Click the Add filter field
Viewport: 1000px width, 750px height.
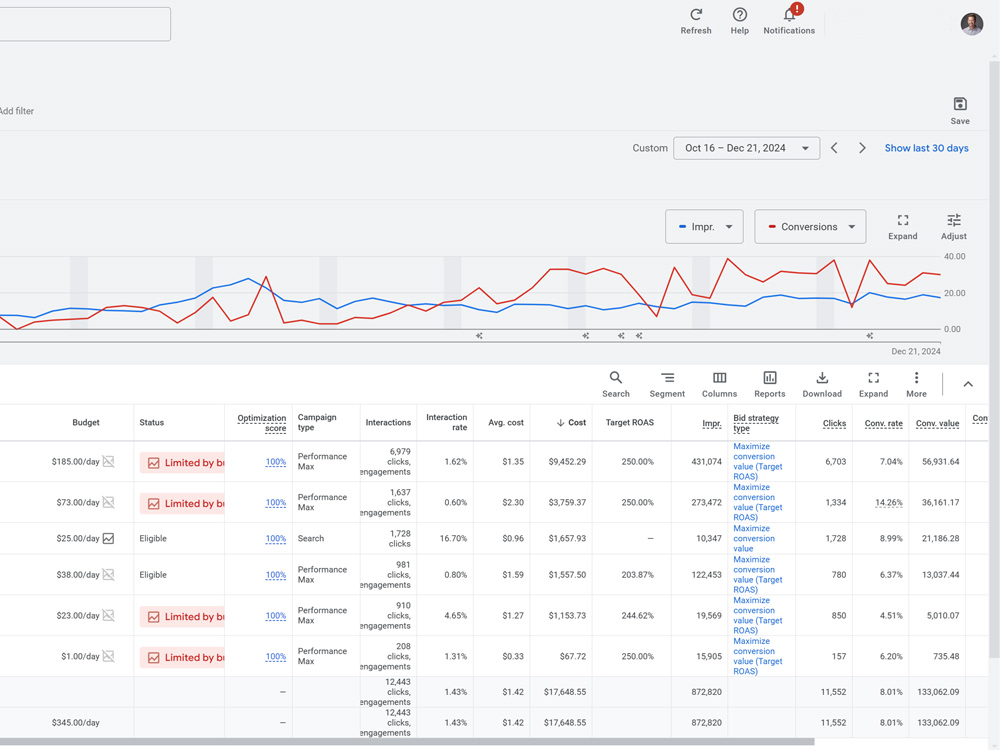pyautogui.click(x=17, y=111)
